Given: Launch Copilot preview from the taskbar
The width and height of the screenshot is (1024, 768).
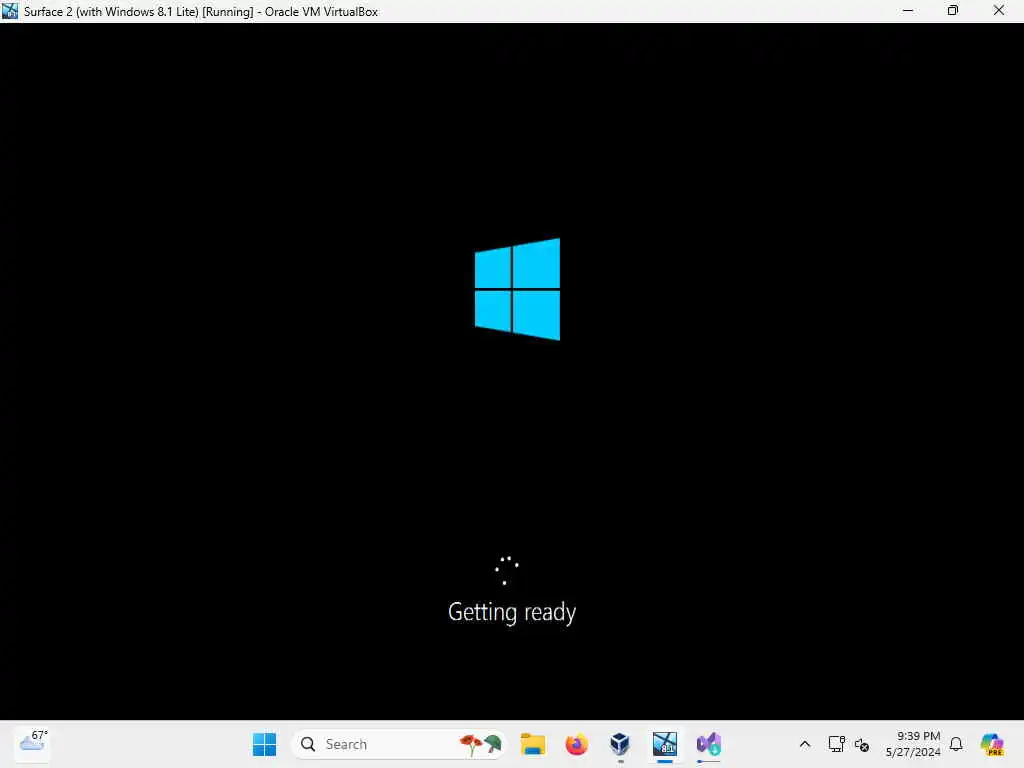Looking at the screenshot, I should 992,744.
